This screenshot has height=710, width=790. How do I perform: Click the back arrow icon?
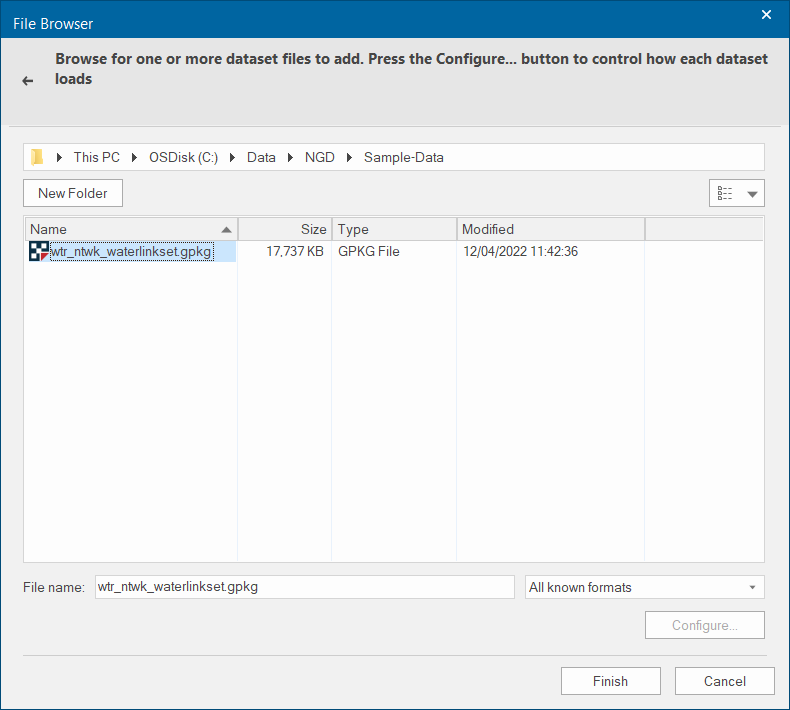point(28,81)
